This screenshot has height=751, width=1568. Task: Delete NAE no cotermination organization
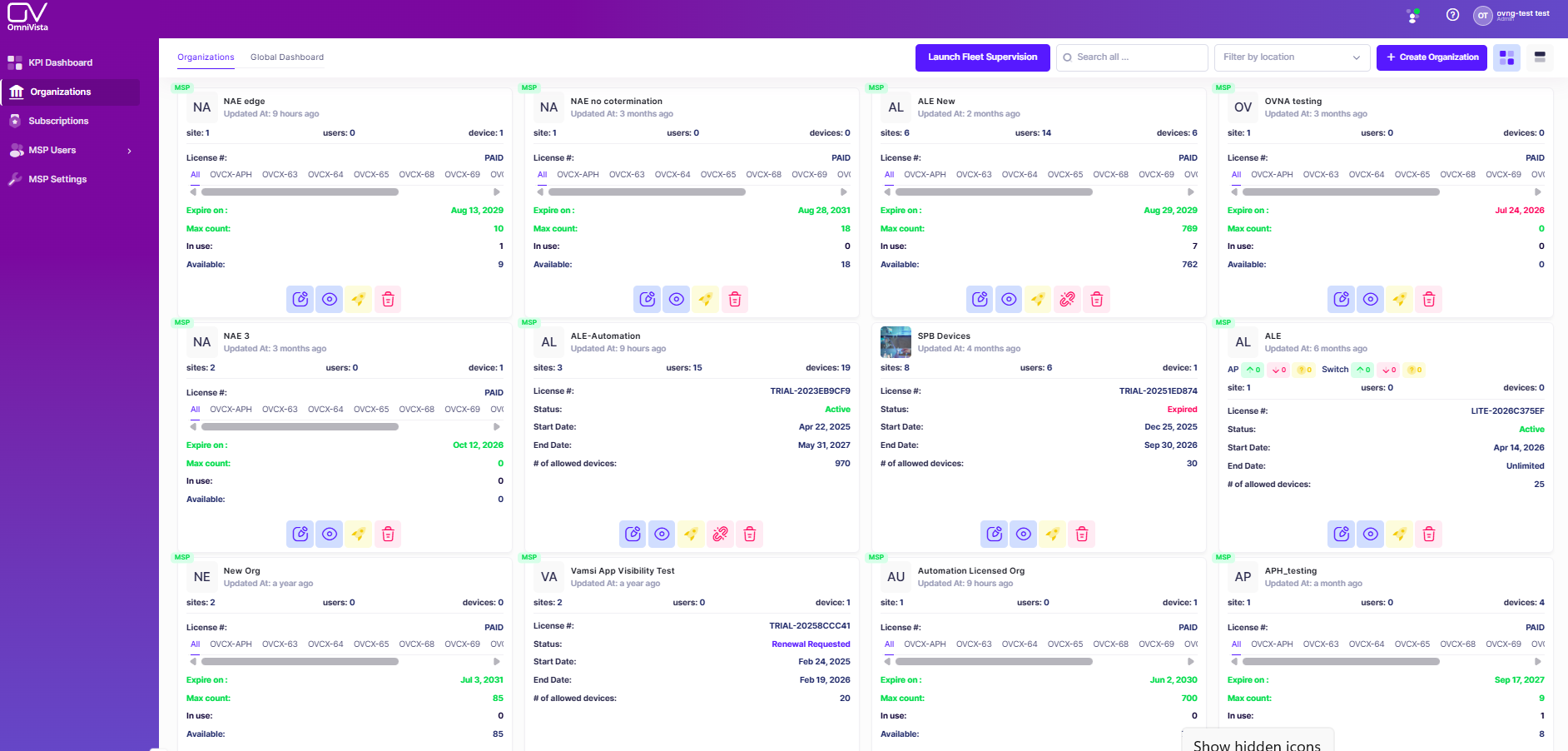coord(735,299)
